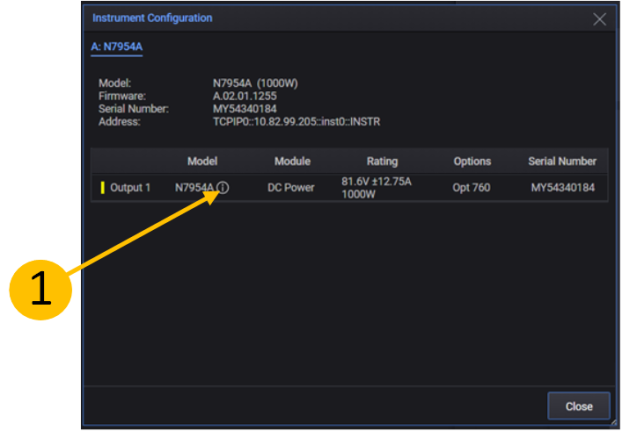Click the N7954A (1000W) model value
This screenshot has width=622, height=431.
[255, 83]
